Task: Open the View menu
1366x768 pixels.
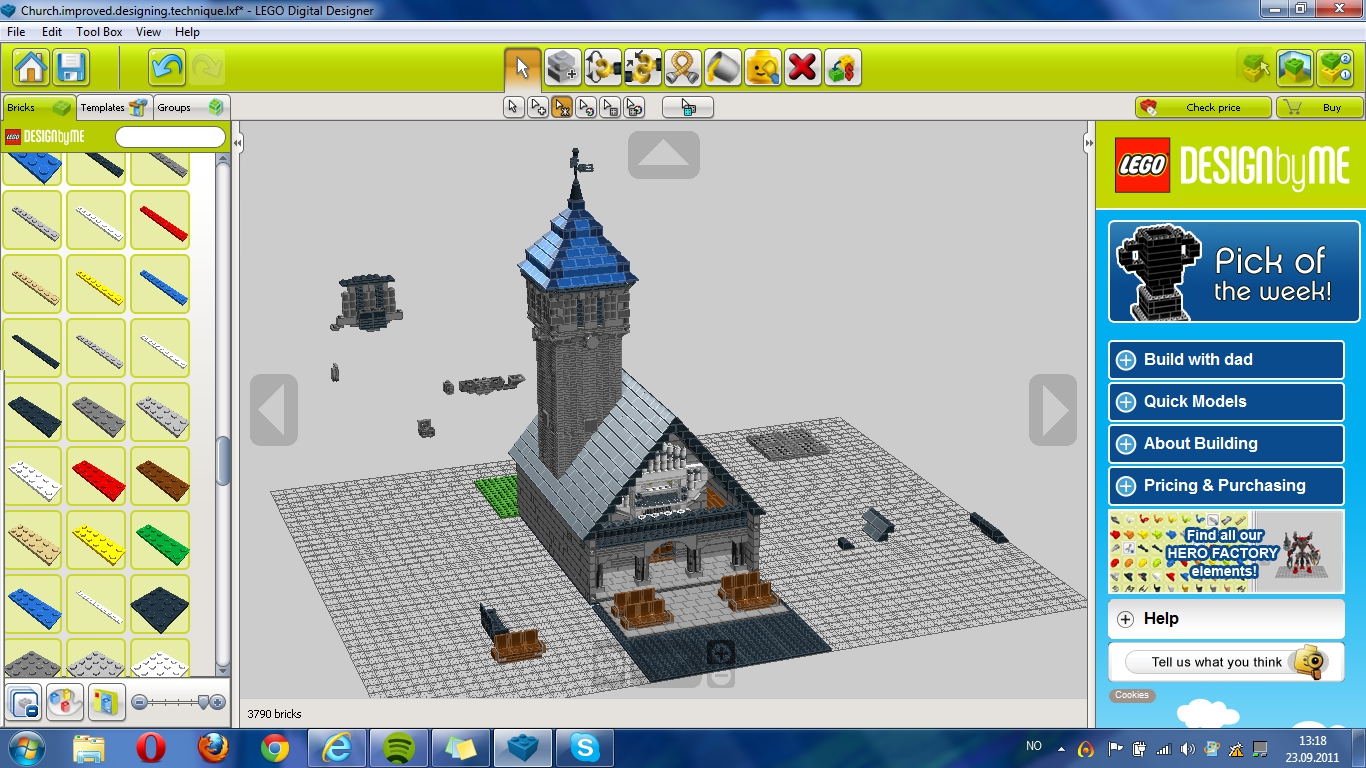Action: click(149, 32)
